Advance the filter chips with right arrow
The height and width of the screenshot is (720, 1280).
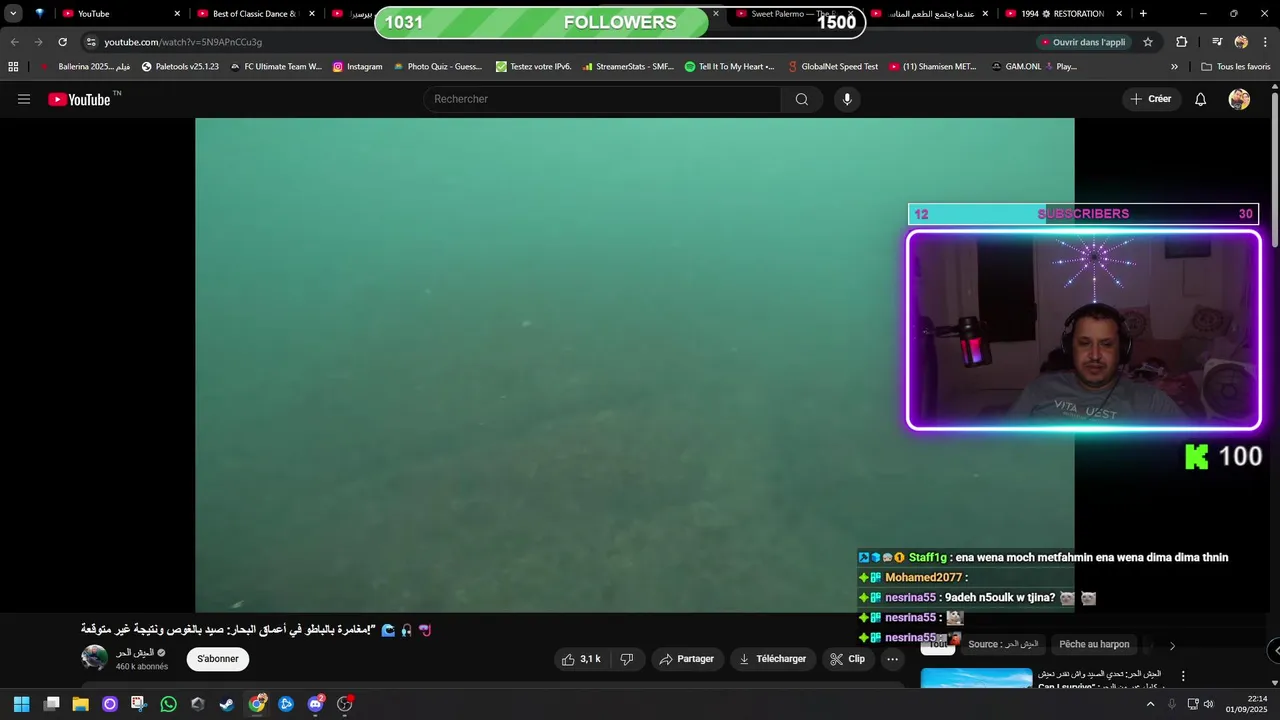pos(1172,645)
